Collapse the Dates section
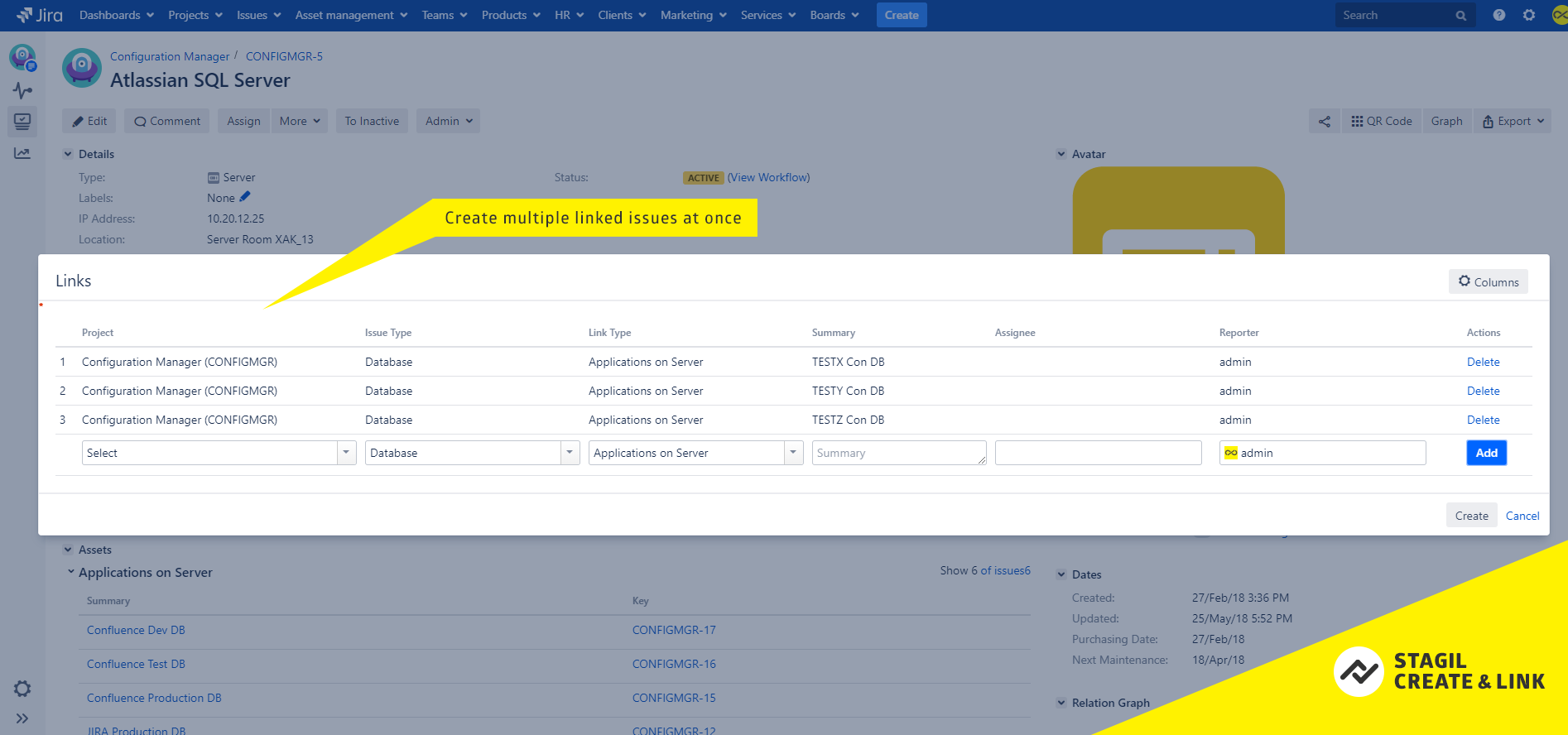Screen dimensions: 1568x735 1061,574
